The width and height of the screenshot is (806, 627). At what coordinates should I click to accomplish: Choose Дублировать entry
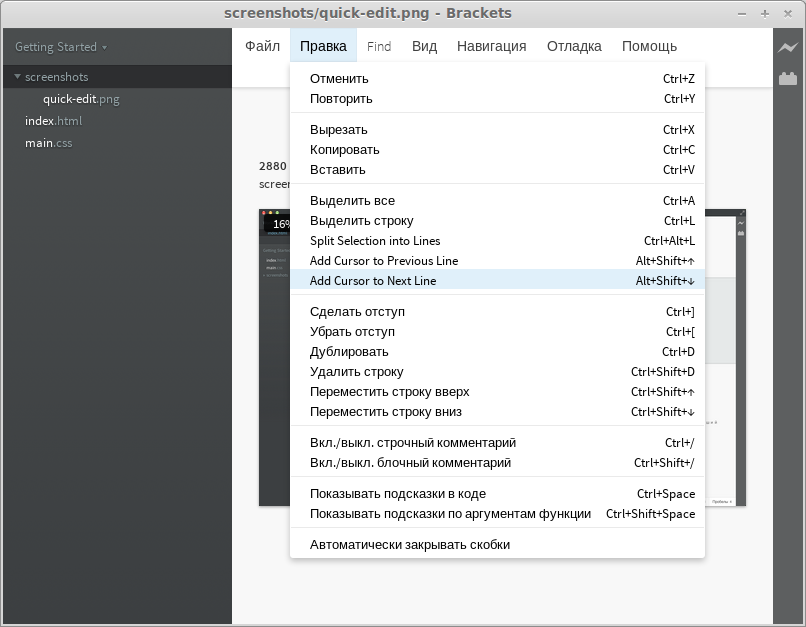(497, 352)
